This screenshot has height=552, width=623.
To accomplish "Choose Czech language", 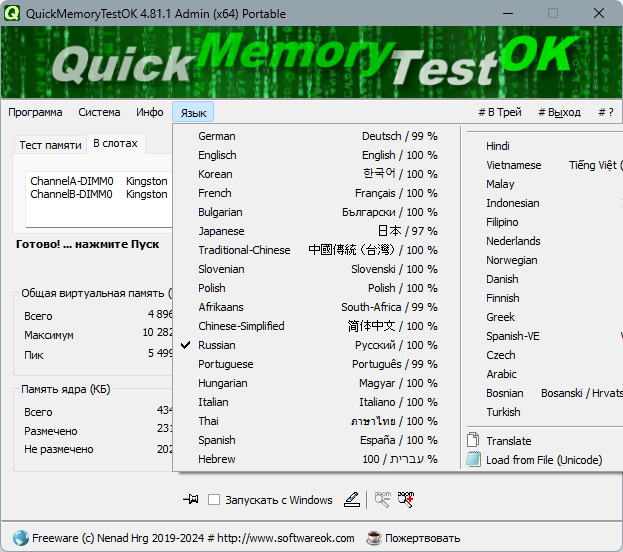I will tap(544, 355).
